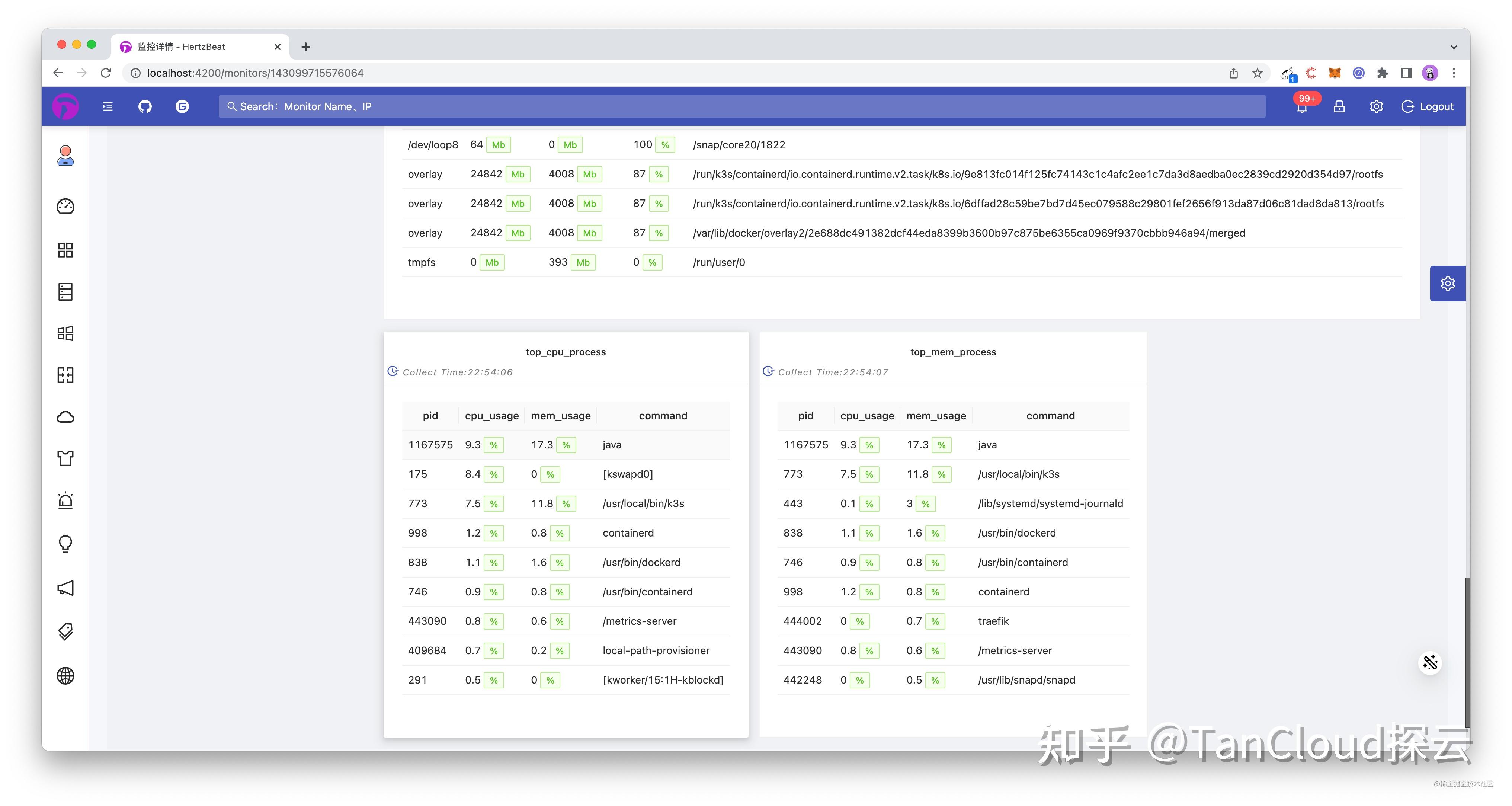
Task: Select the cloud monitoring icon in the sidebar
Action: point(65,417)
